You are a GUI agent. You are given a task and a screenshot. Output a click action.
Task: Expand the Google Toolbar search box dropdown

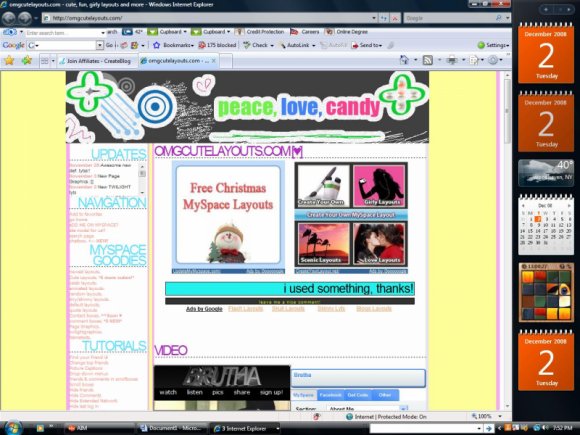click(x=100, y=45)
